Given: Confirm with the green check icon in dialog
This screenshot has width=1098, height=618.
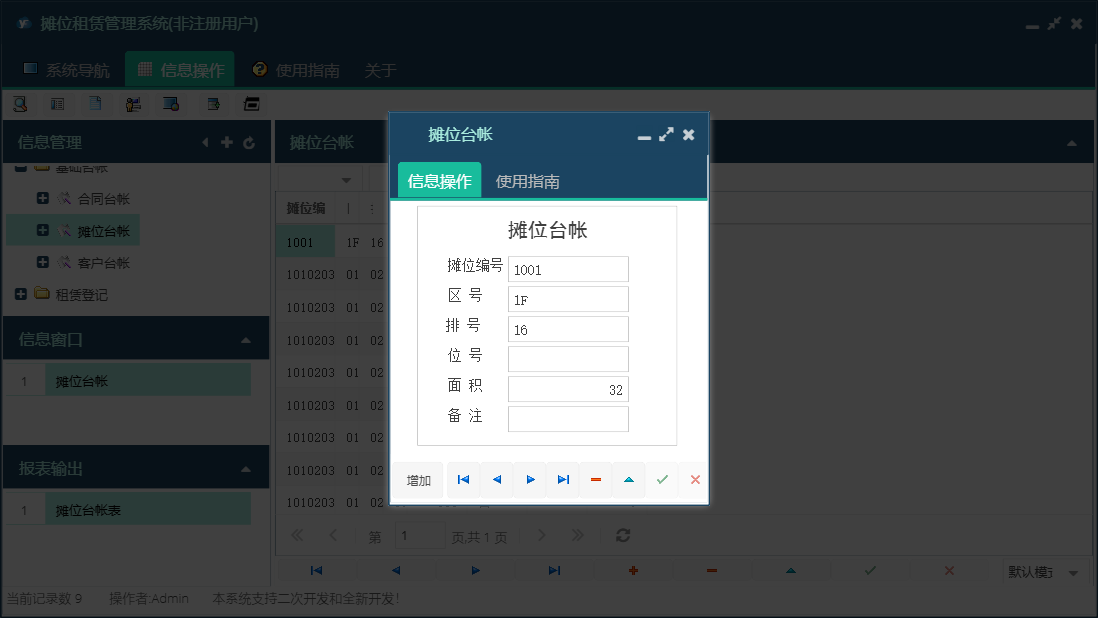Looking at the screenshot, I should (x=662, y=480).
